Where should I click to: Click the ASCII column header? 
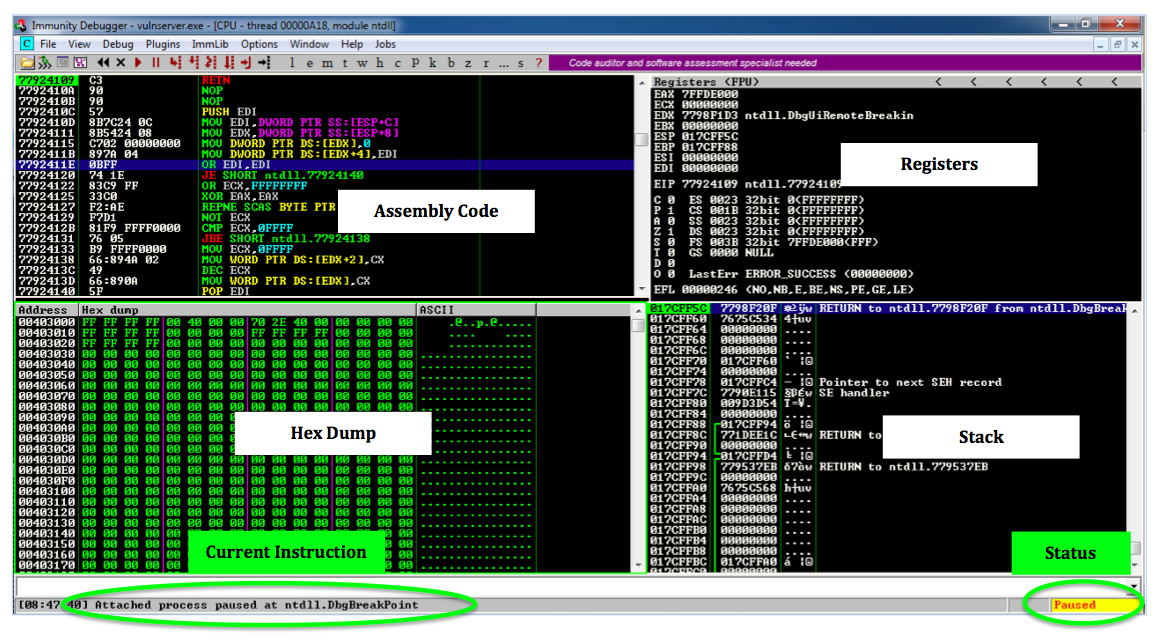coord(476,310)
